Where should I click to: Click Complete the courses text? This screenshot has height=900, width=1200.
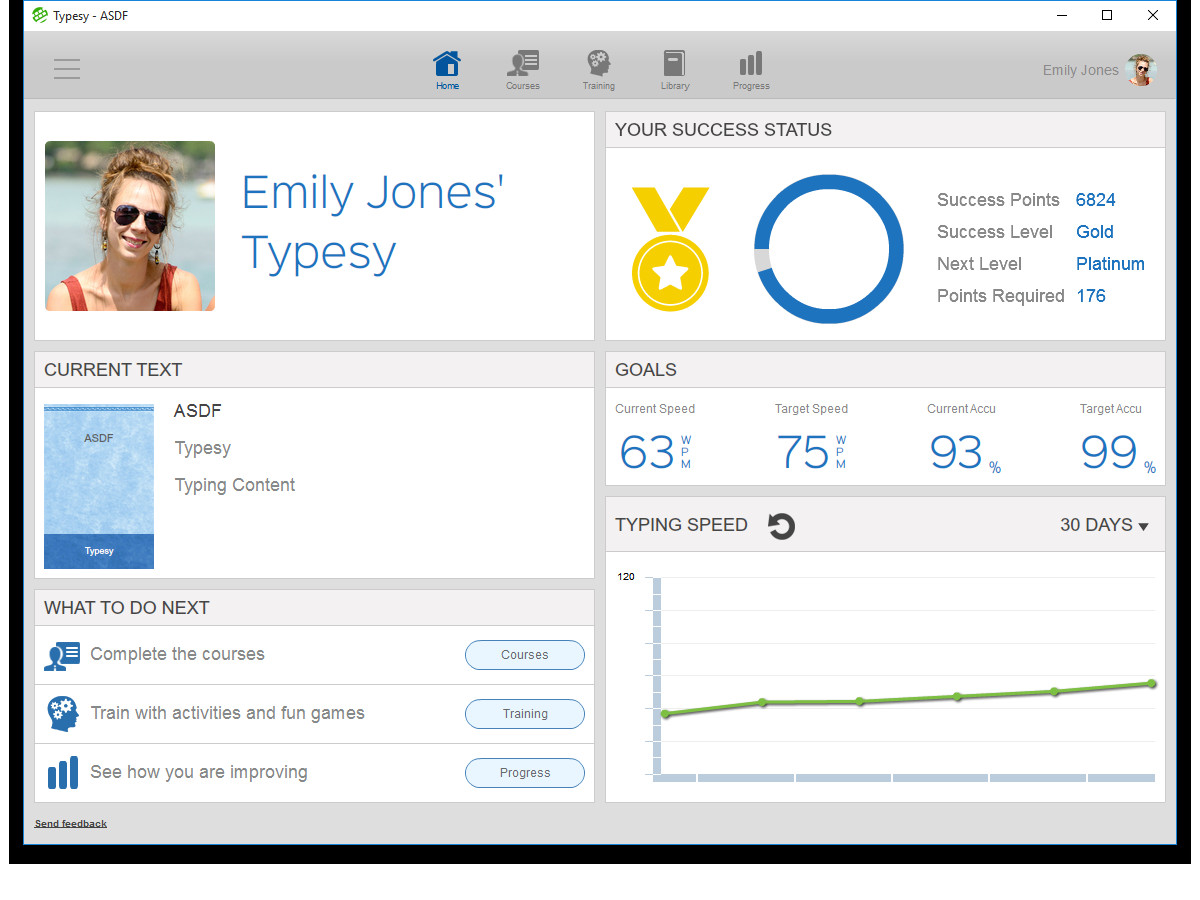178,654
